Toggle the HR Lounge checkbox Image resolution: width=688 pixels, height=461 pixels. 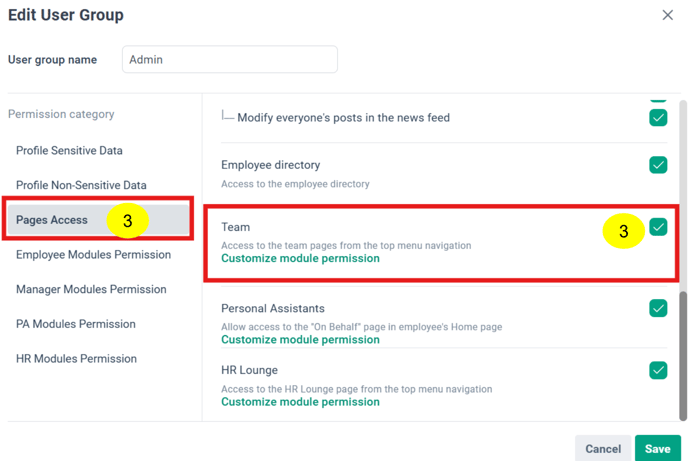[658, 370]
